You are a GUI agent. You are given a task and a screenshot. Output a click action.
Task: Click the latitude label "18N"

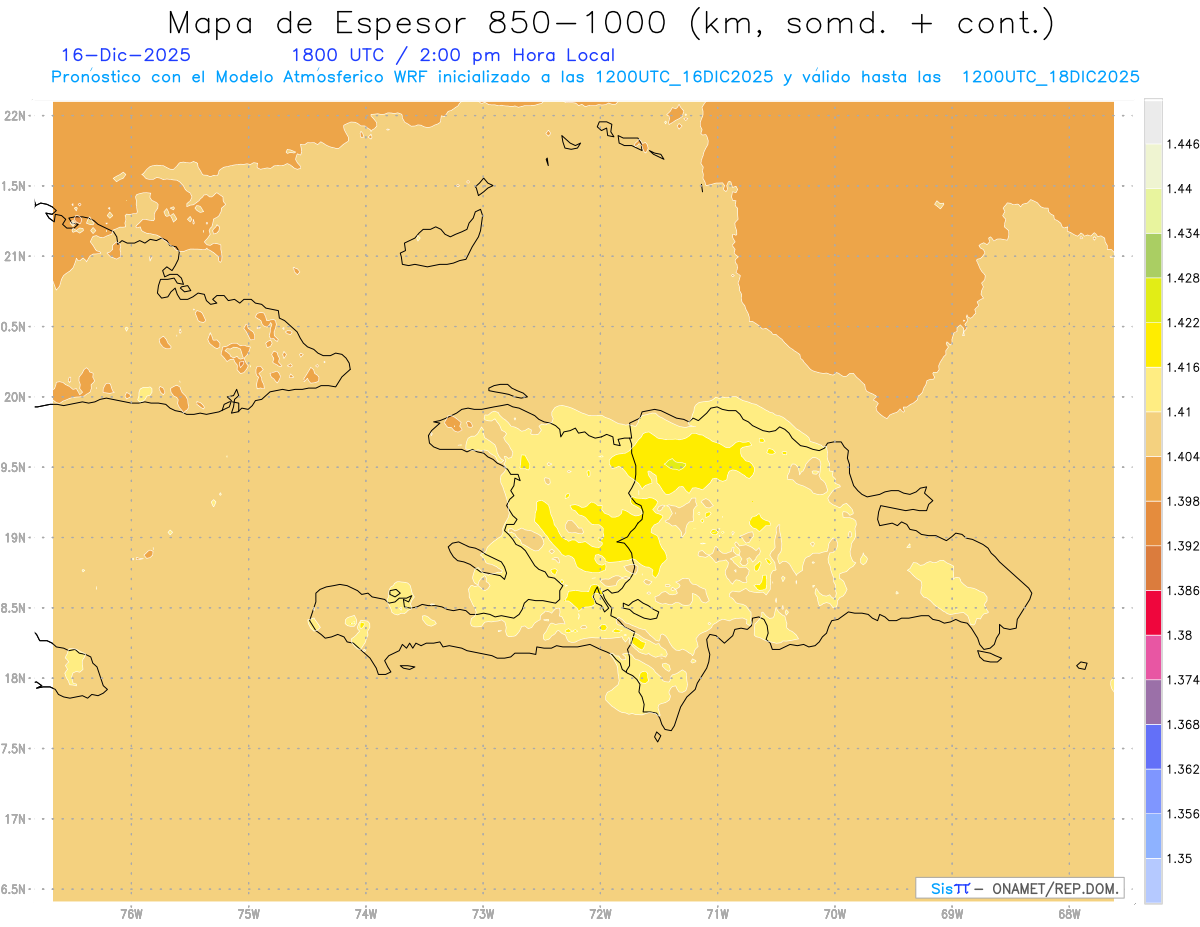(x=16, y=678)
